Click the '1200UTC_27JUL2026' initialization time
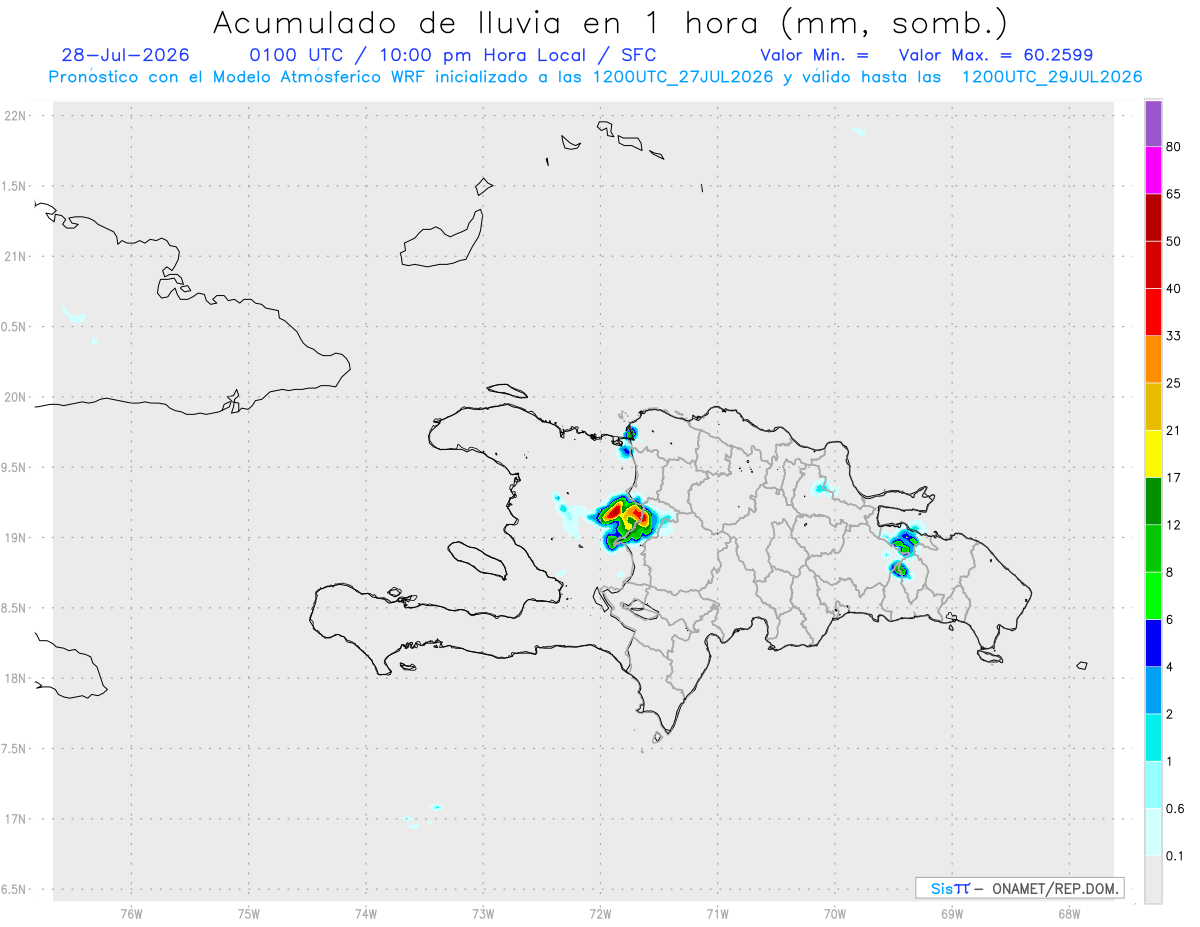1200x927 pixels. pyautogui.click(x=683, y=77)
